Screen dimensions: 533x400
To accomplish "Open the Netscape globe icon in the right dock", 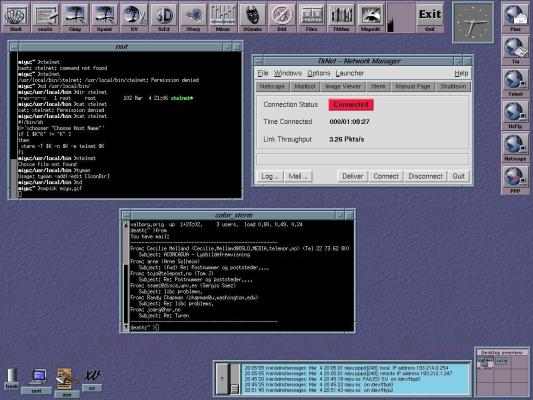I will click(x=515, y=147).
